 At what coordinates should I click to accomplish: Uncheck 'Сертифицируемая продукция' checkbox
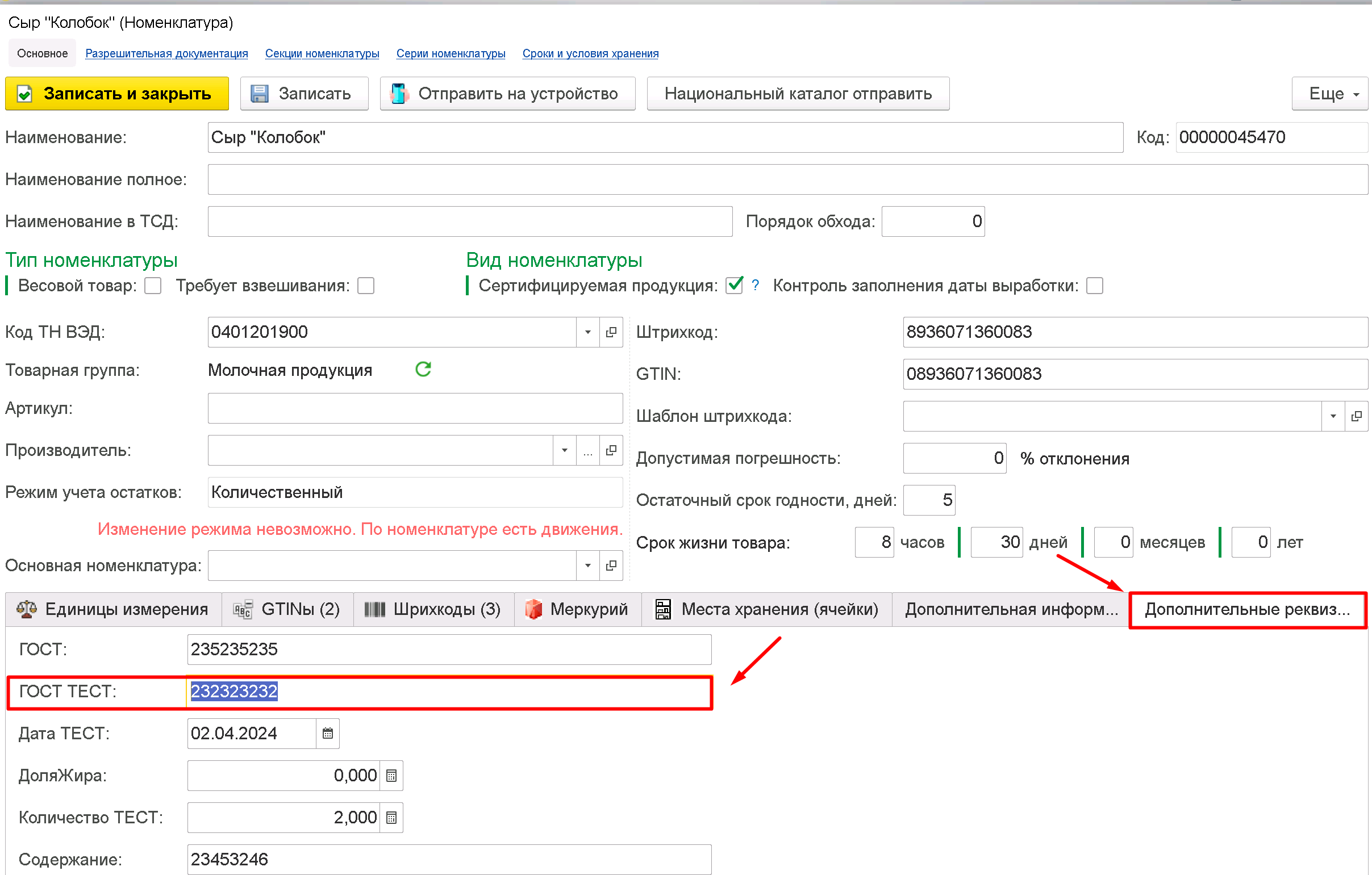click(735, 285)
